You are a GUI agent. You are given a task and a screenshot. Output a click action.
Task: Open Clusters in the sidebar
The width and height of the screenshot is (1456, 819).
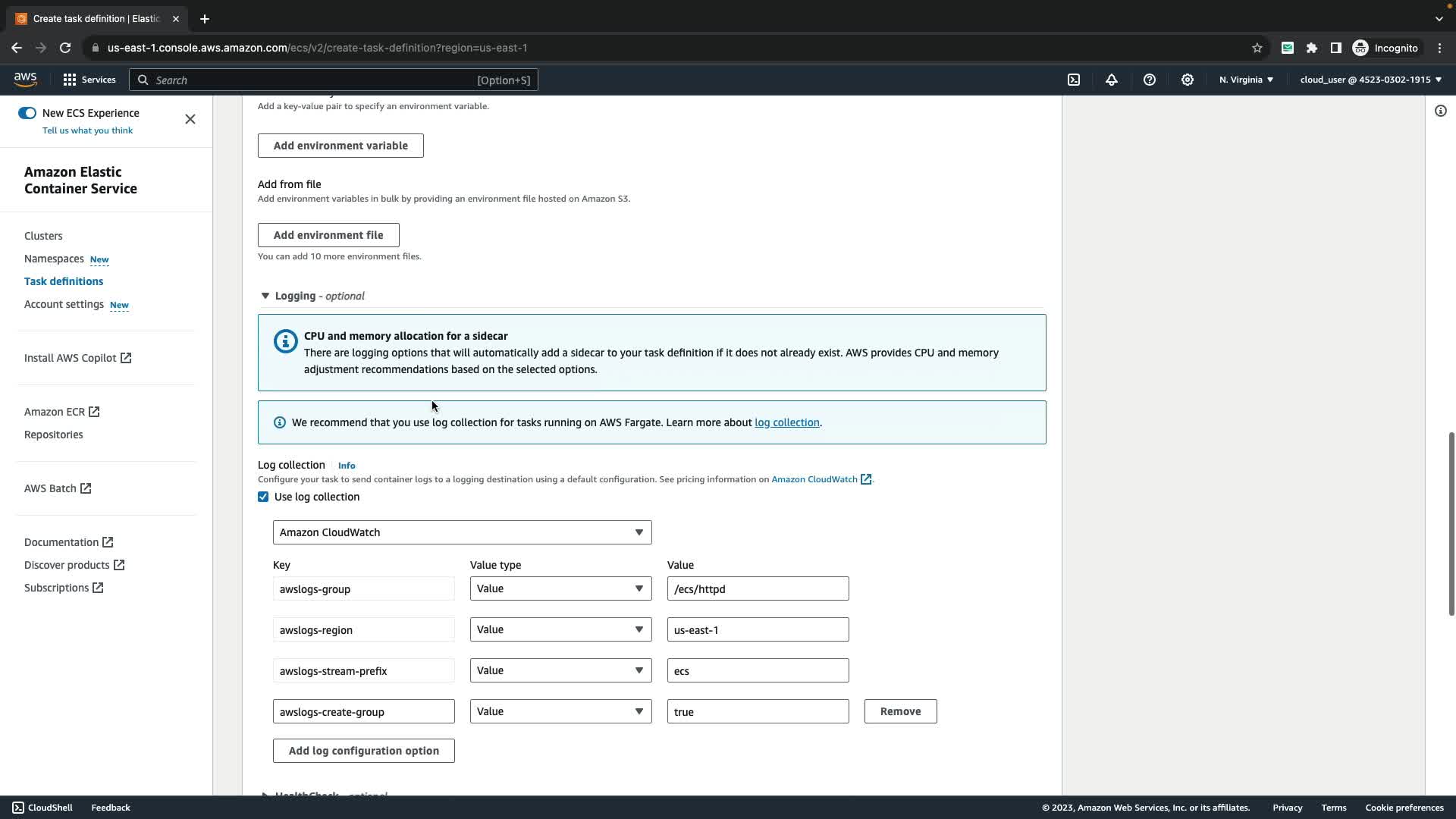(x=43, y=236)
